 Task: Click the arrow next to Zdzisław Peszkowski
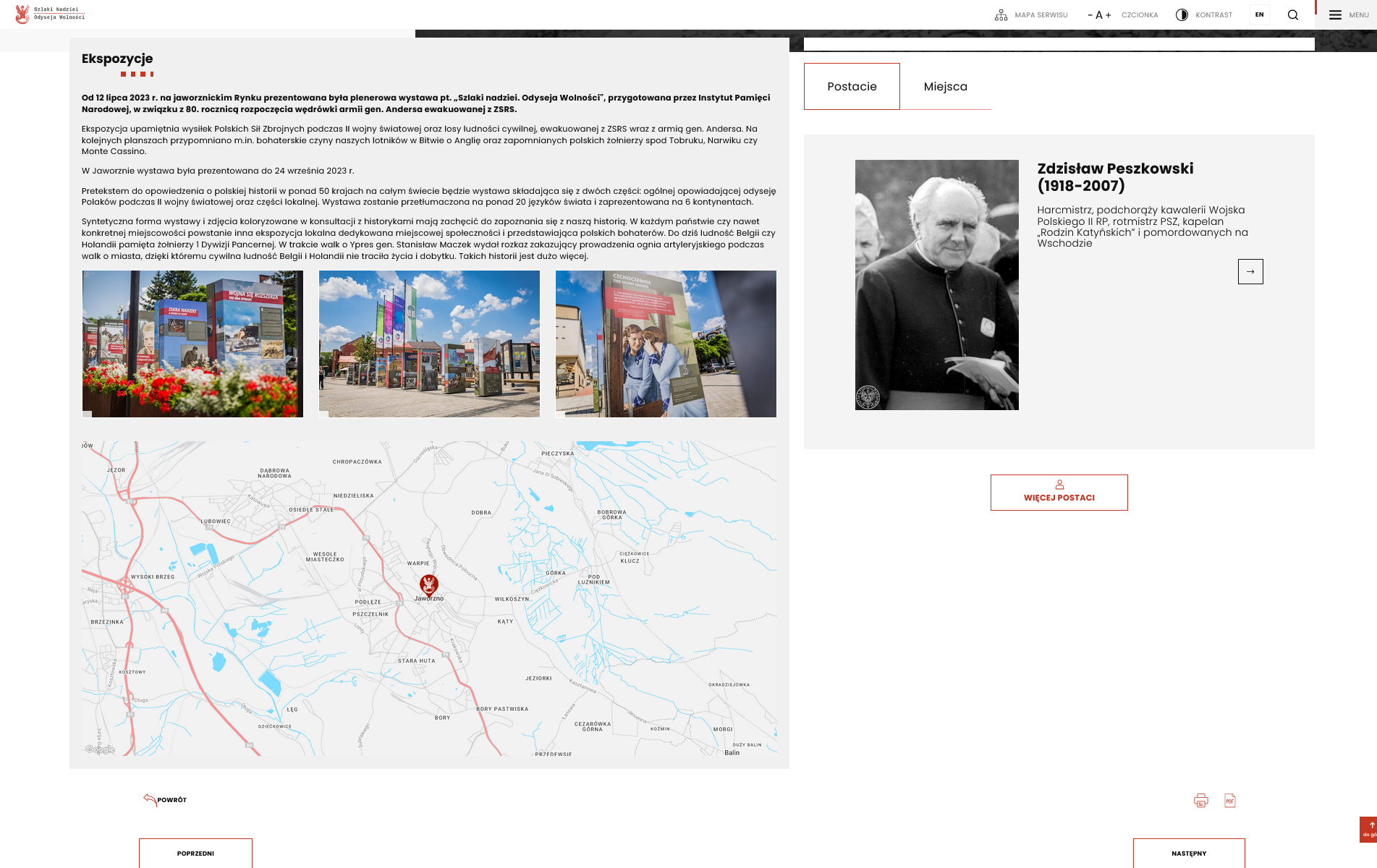[x=1250, y=272]
